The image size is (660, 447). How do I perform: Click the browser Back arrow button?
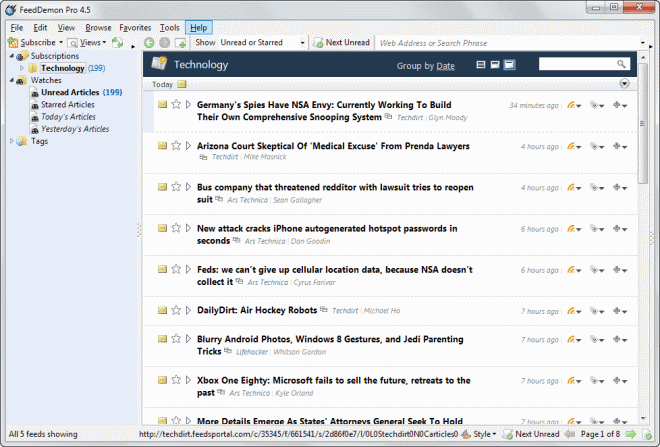click(x=149, y=43)
